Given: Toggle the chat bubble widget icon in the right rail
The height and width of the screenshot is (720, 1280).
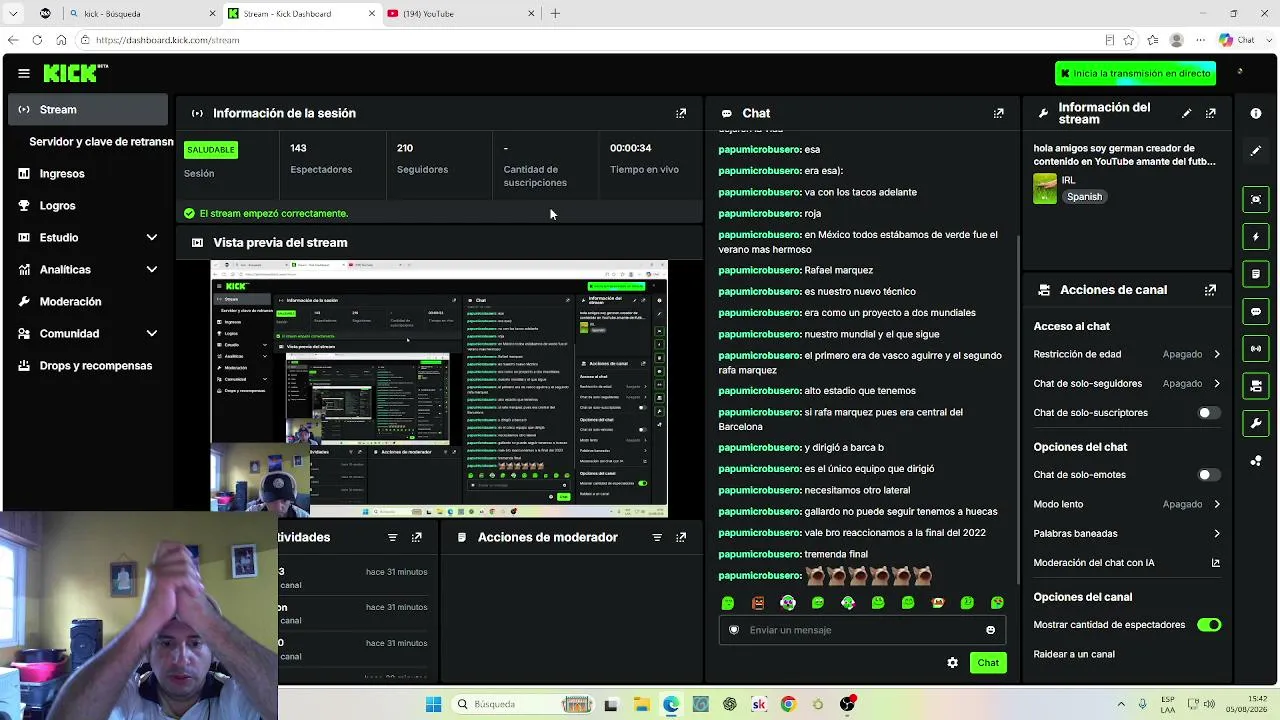Looking at the screenshot, I should (1256, 312).
